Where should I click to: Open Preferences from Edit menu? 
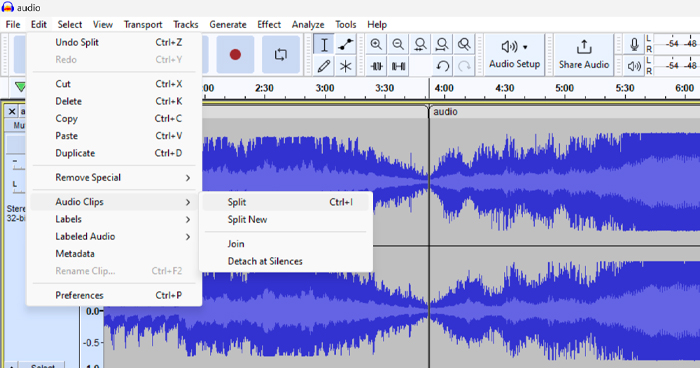click(114, 295)
